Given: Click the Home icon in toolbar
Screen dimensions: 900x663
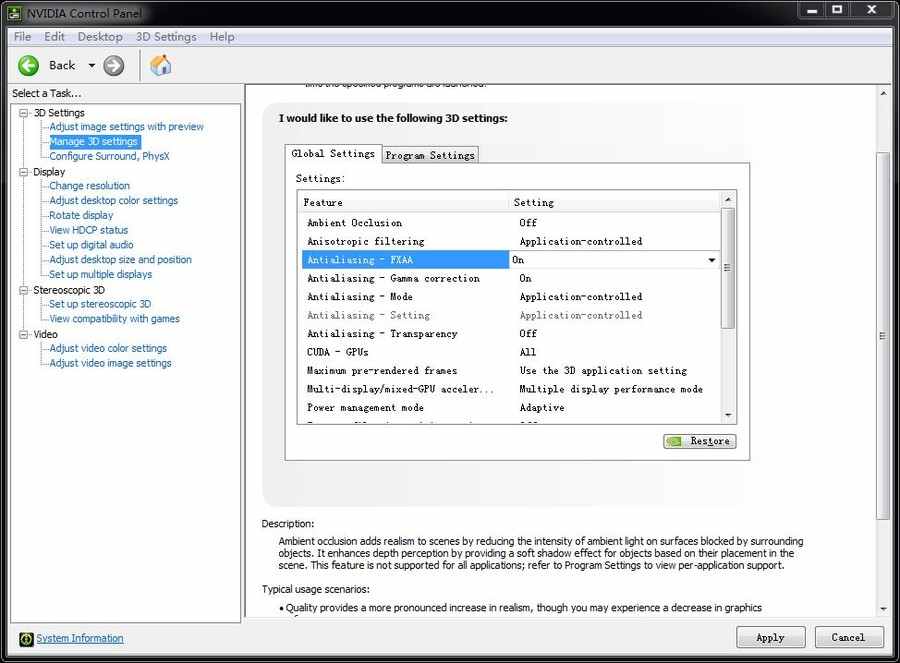Looking at the screenshot, I should tap(160, 65).
